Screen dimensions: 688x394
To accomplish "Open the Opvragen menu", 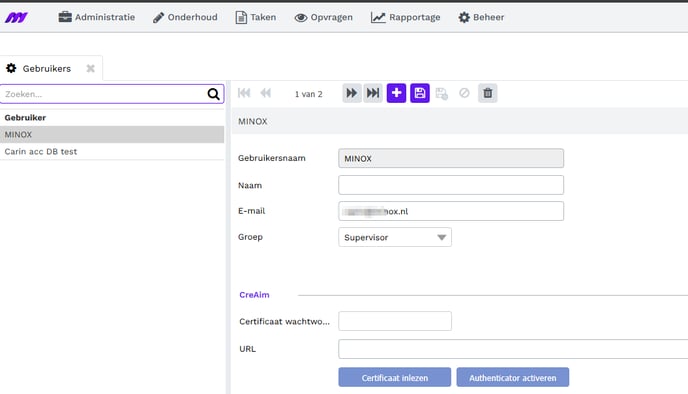I will (x=323, y=17).
